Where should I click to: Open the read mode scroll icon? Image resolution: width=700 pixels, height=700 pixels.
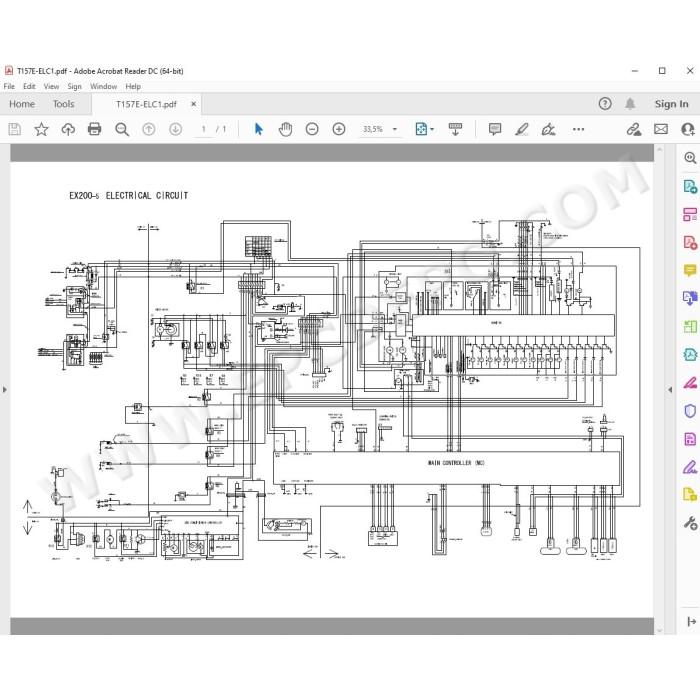pos(455,129)
